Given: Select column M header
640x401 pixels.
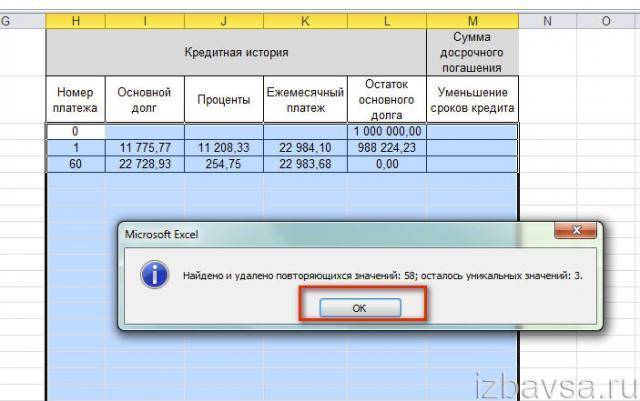Looking at the screenshot, I should coord(472,20).
